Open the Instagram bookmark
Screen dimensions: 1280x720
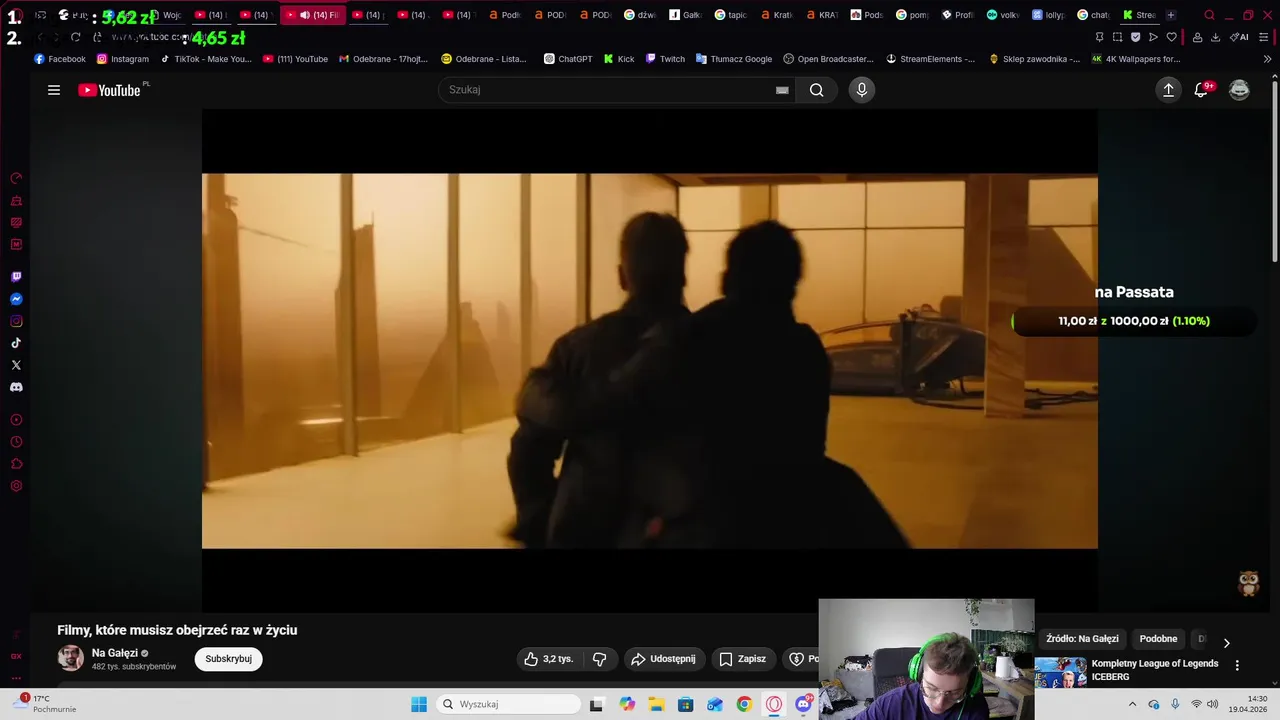[x=123, y=59]
